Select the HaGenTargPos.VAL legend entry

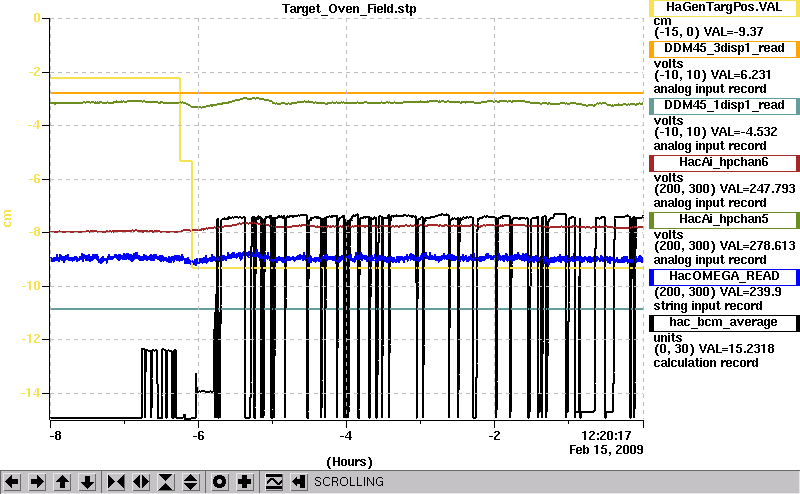[724, 8]
